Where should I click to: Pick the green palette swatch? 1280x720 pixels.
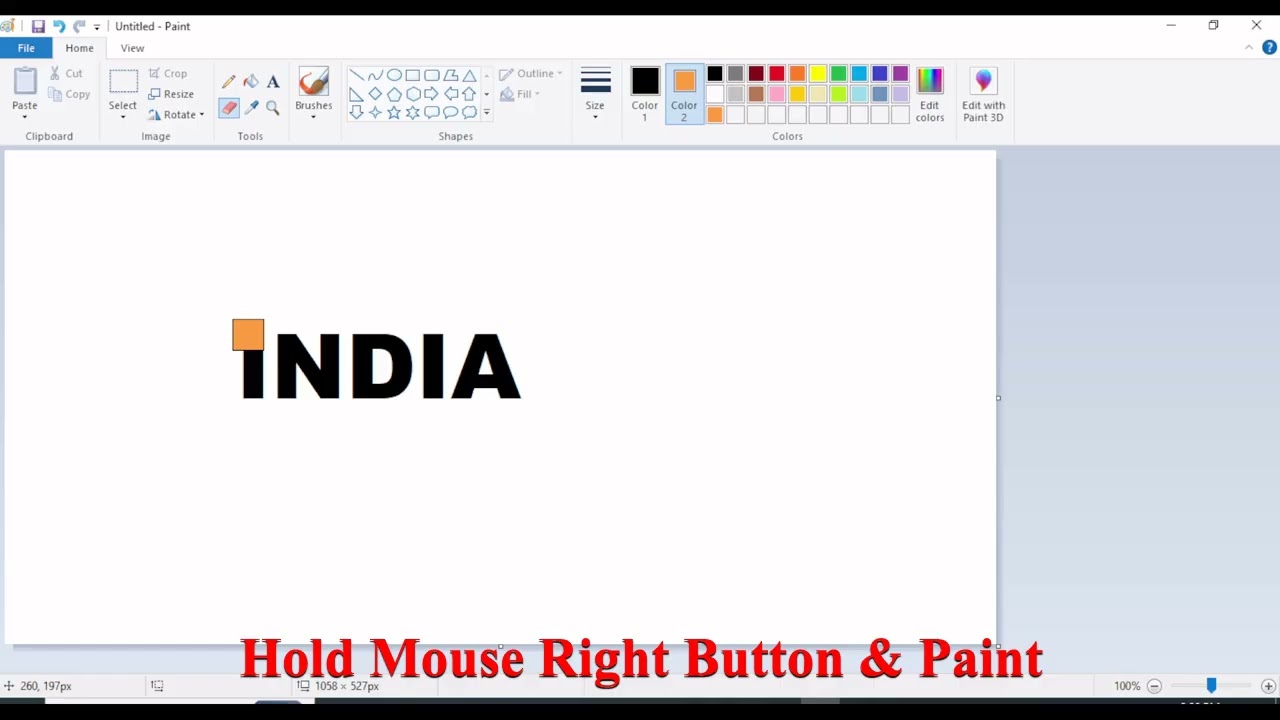pos(839,74)
